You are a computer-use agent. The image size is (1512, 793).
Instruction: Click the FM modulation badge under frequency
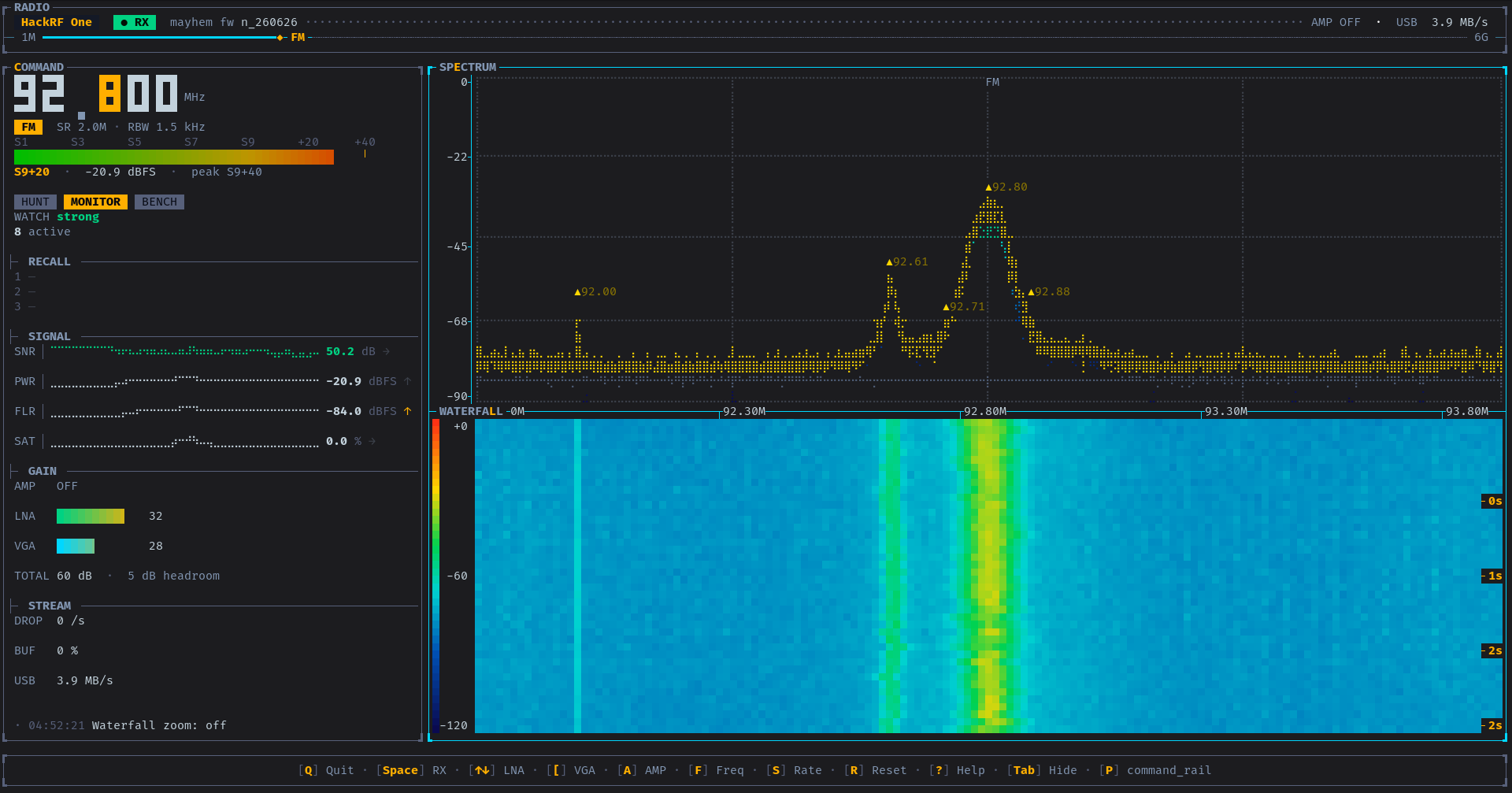(x=28, y=127)
